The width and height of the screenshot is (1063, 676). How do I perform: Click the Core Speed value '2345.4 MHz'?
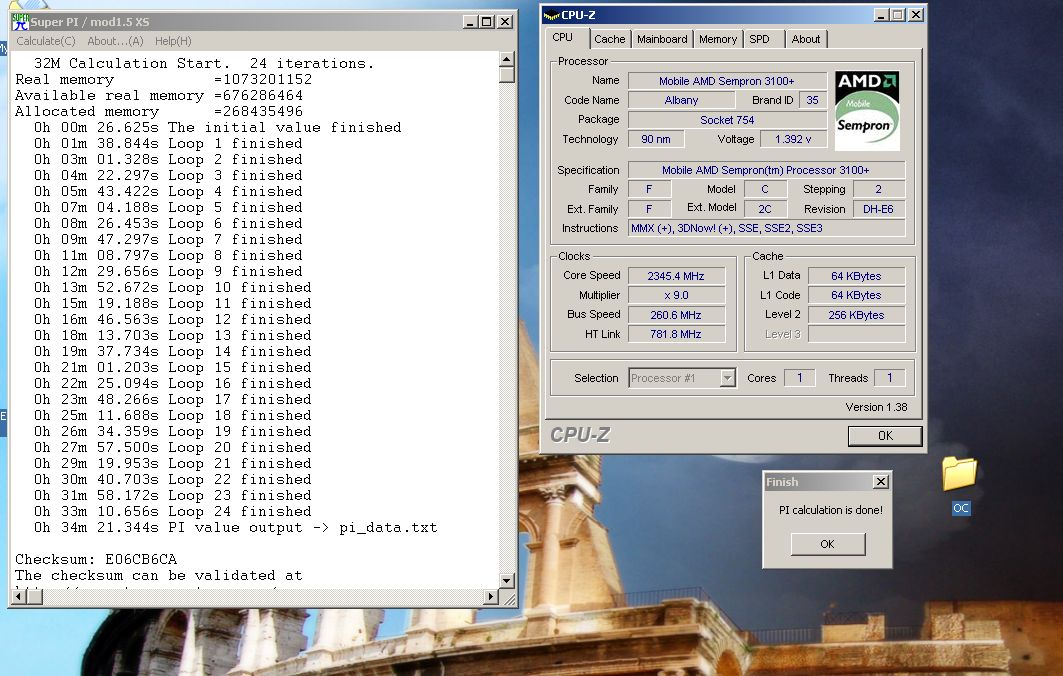(x=676, y=276)
